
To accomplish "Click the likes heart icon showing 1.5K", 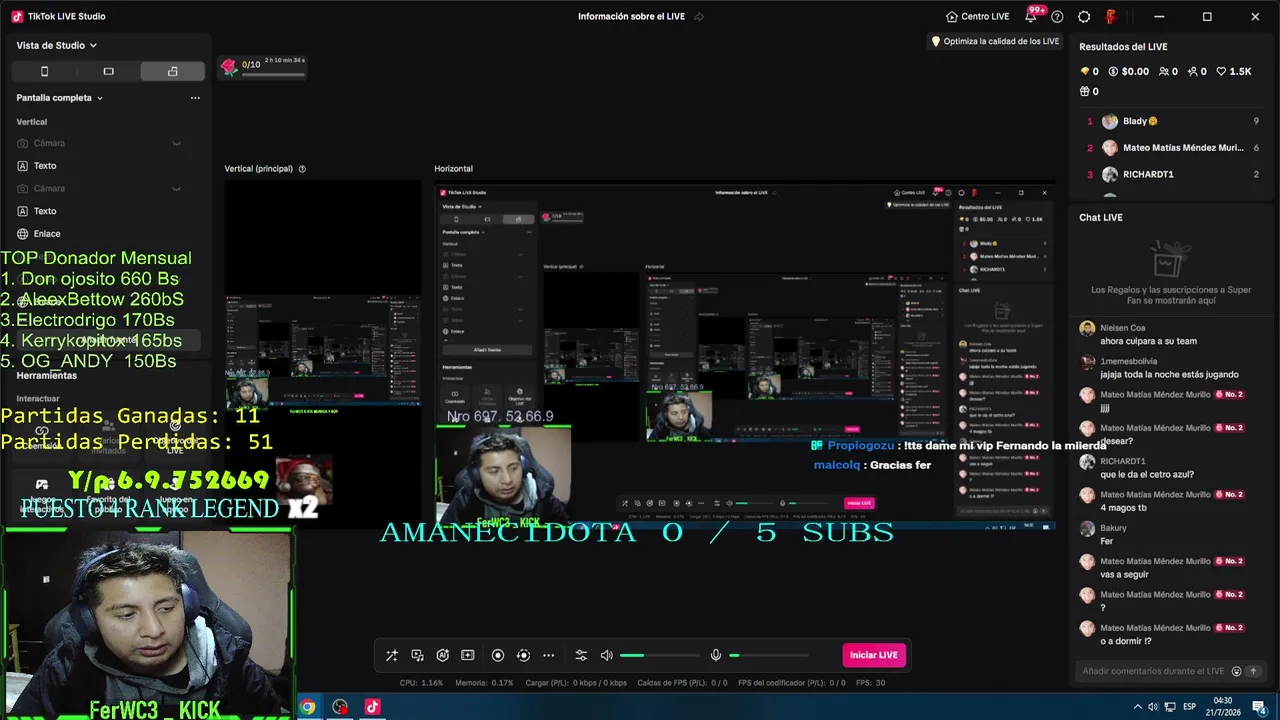I will tap(1222, 72).
